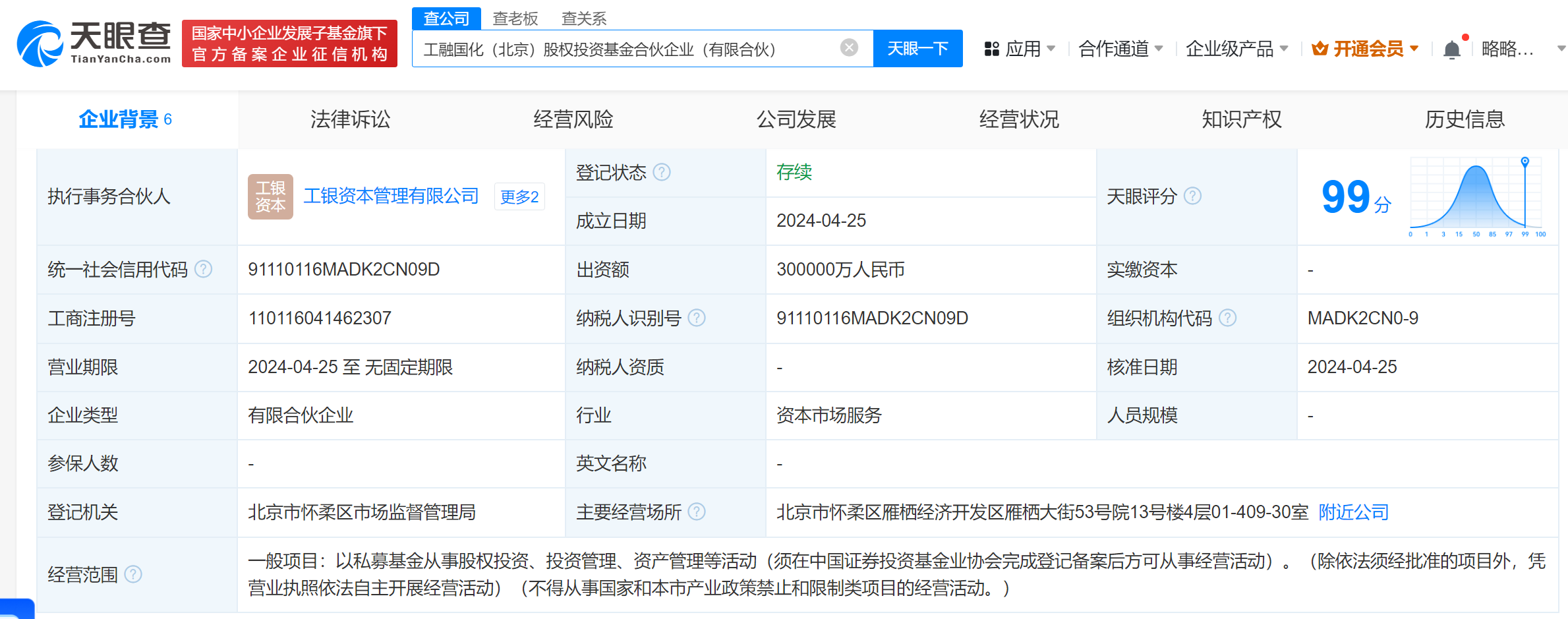Click help icon next to 登记状态
The width and height of the screenshot is (1568, 619).
coord(662,172)
